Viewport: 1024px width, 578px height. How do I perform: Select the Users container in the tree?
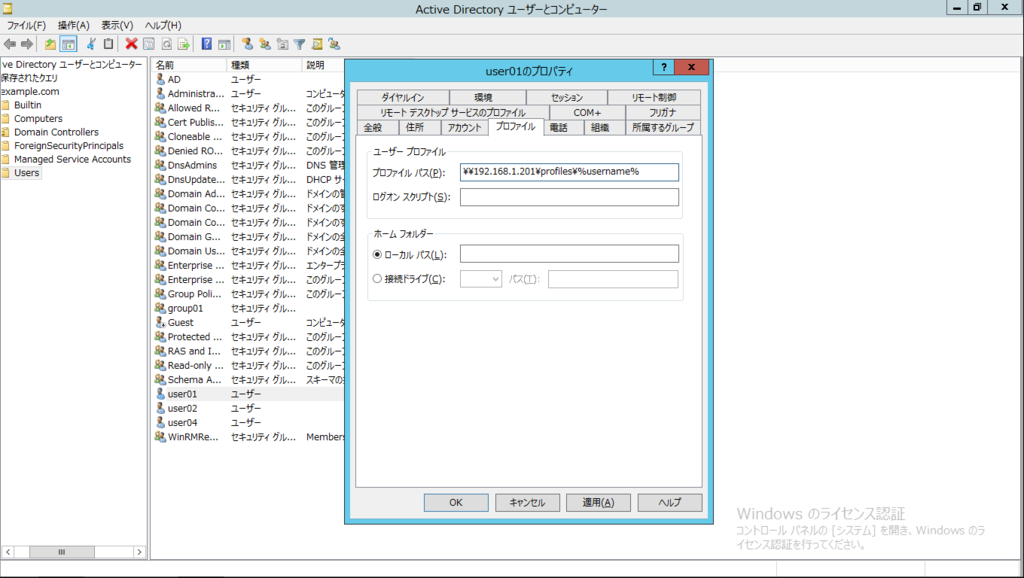pos(26,173)
